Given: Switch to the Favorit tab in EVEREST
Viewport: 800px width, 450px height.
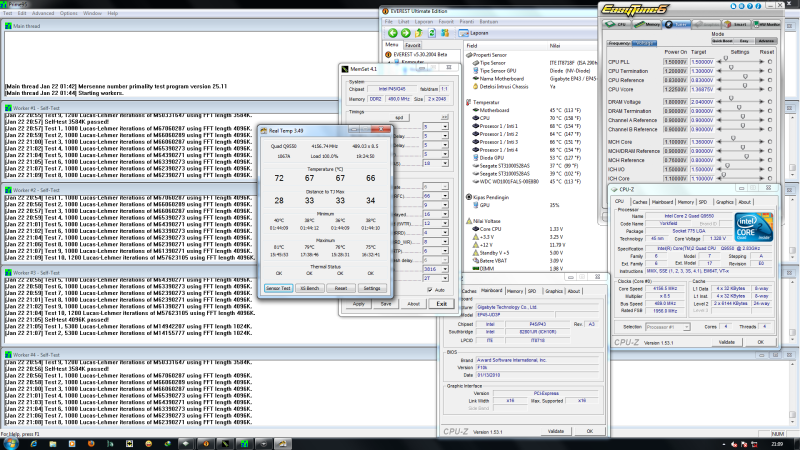Looking at the screenshot, I should tap(412, 45).
